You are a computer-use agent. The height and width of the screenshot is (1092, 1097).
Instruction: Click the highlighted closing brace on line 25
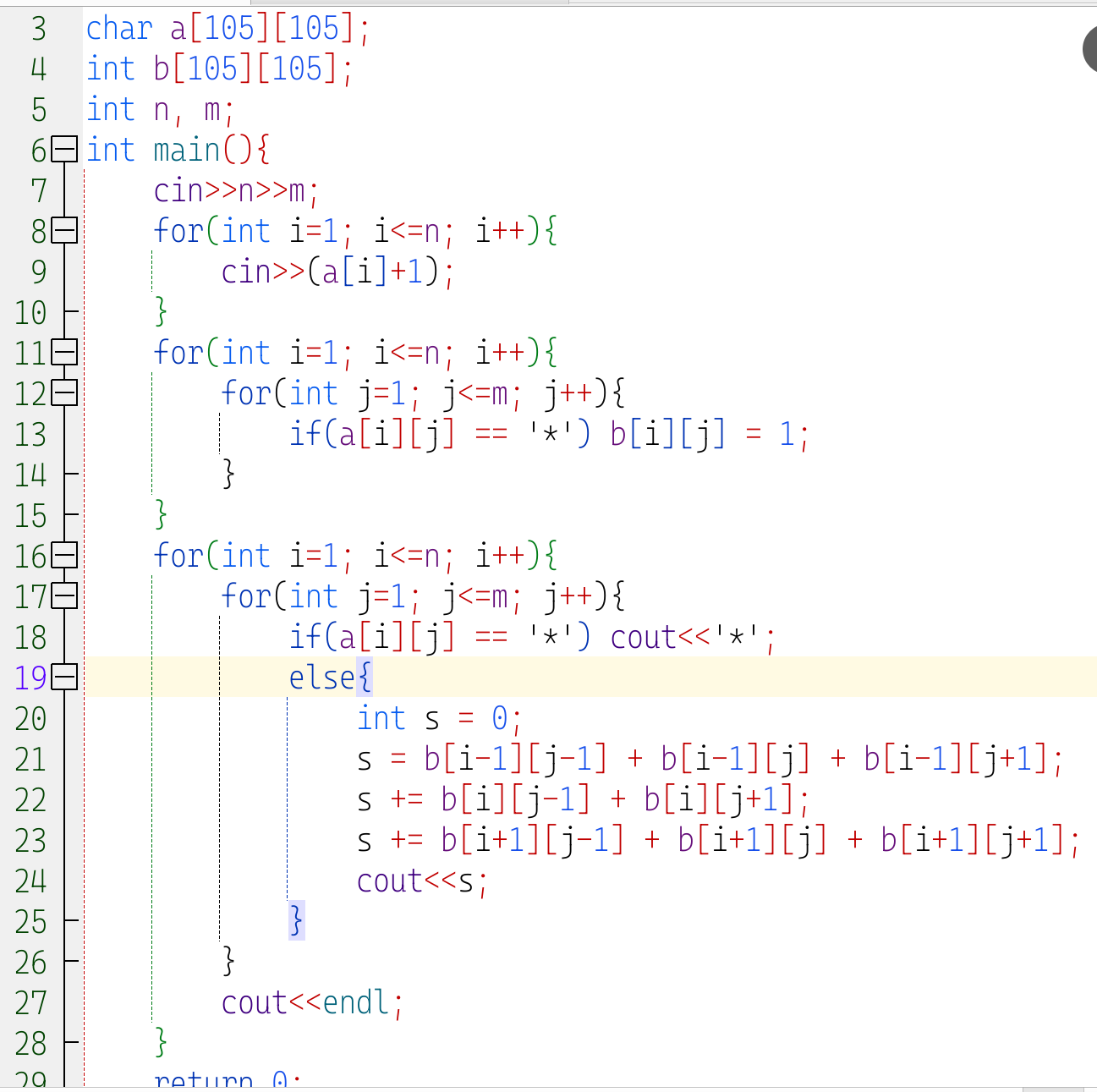click(x=296, y=920)
